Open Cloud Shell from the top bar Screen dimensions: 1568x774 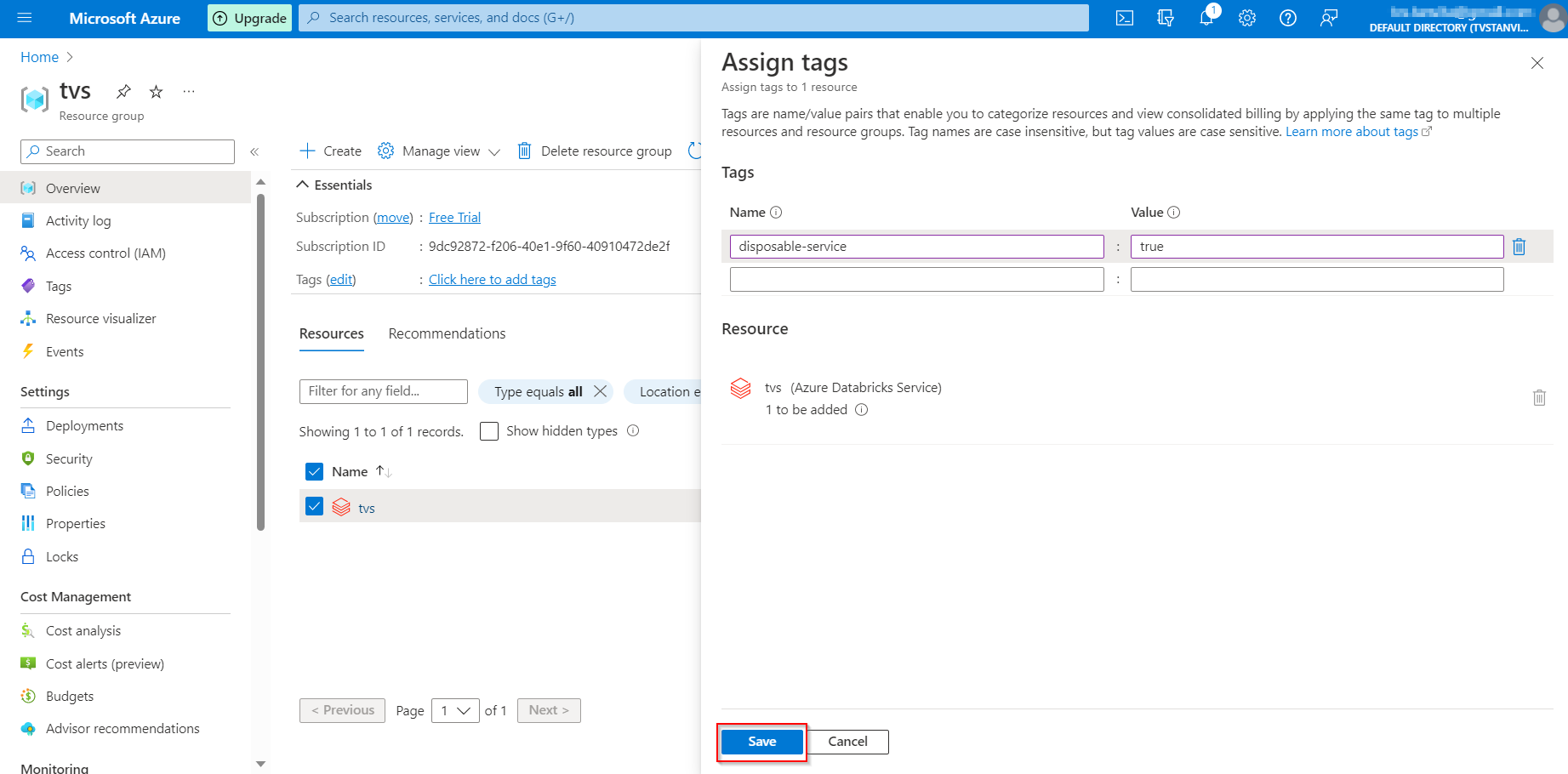(x=1124, y=18)
